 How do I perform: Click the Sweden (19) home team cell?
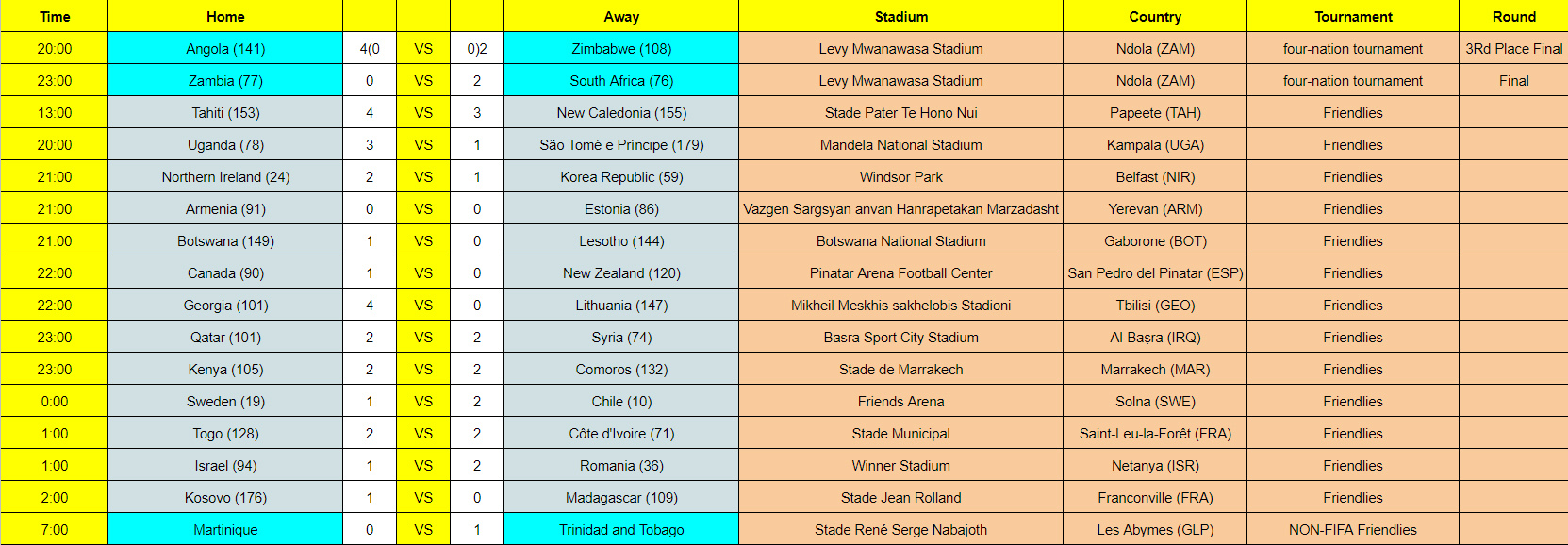click(x=225, y=402)
